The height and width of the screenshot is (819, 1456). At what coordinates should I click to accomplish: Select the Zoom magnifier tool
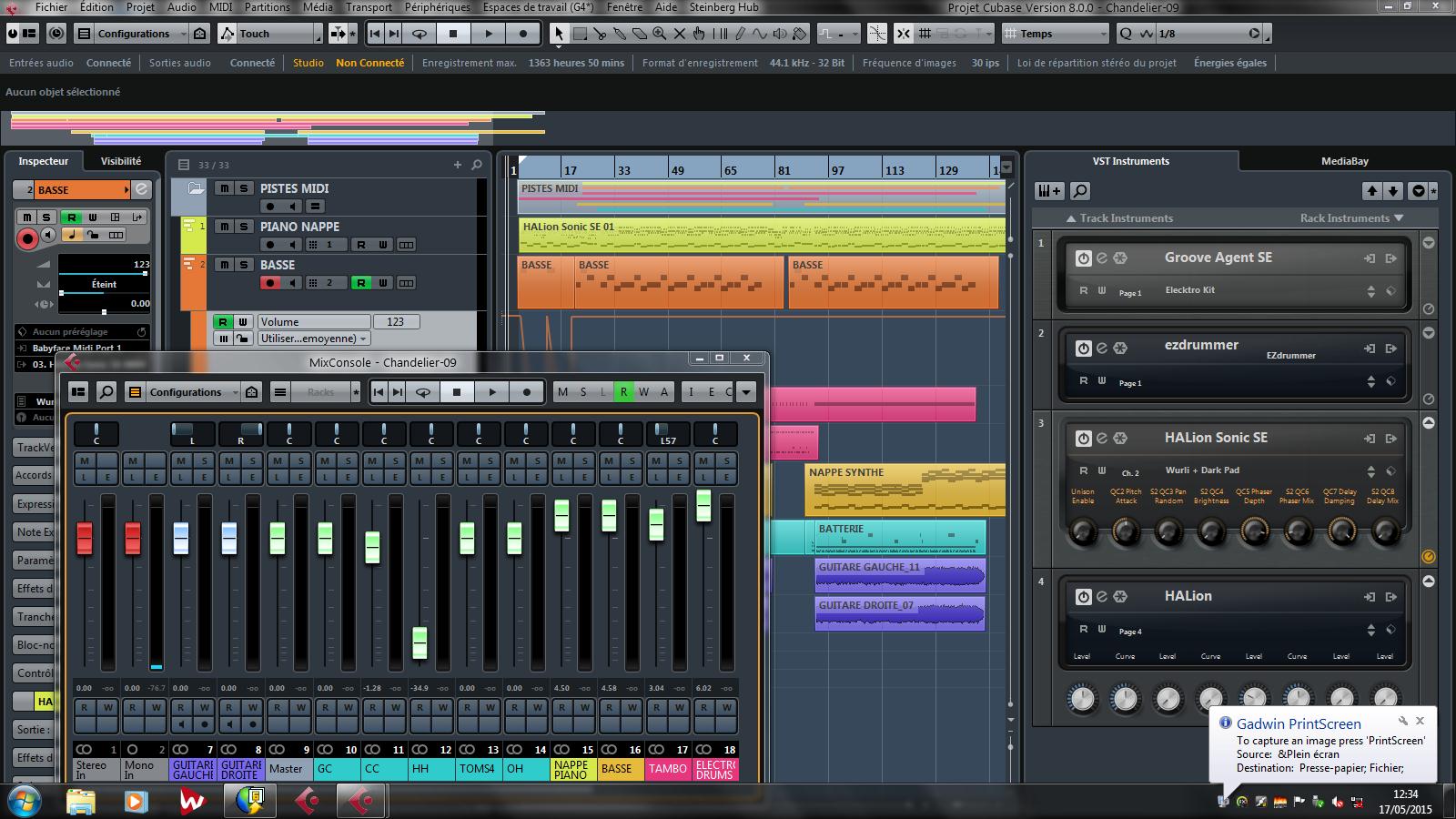click(660, 34)
